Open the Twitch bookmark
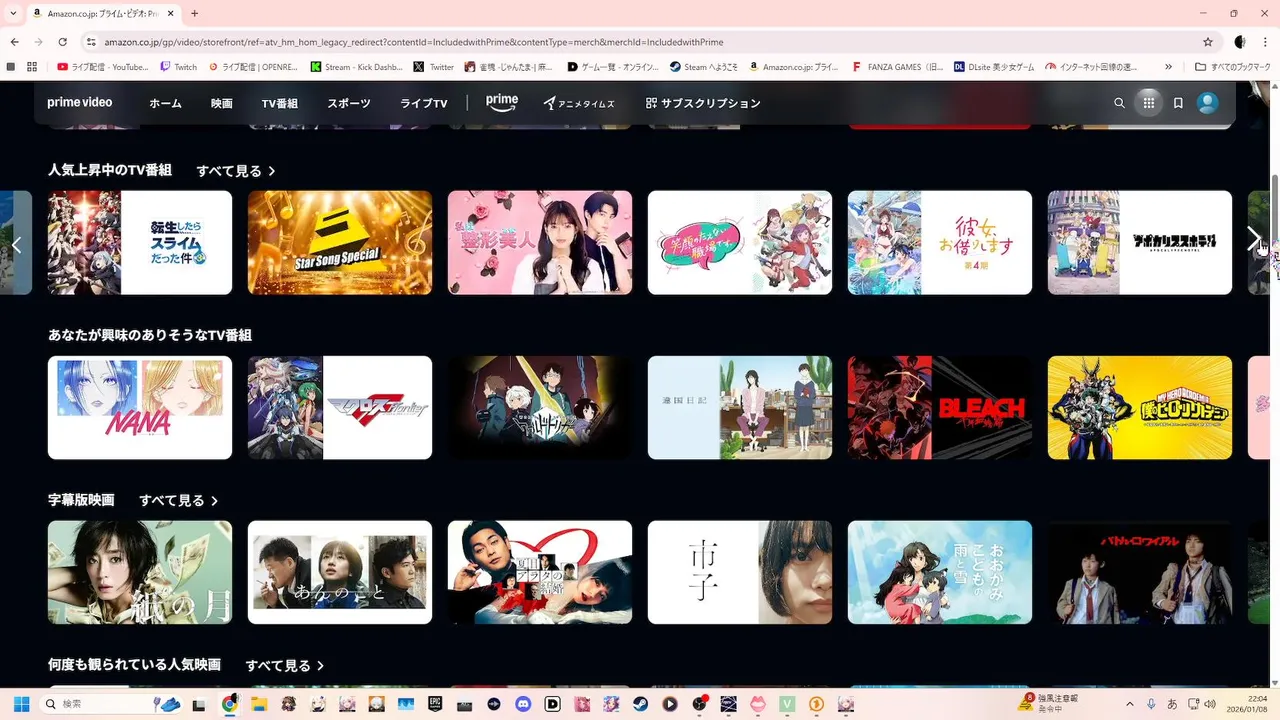Viewport: 1280px width, 720px height. tap(179, 67)
